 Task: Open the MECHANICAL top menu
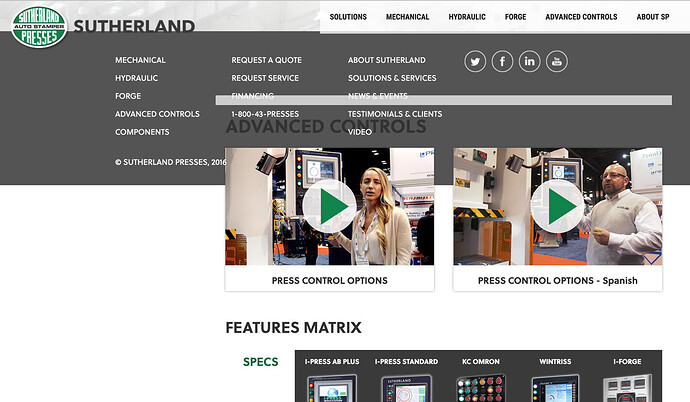click(407, 17)
